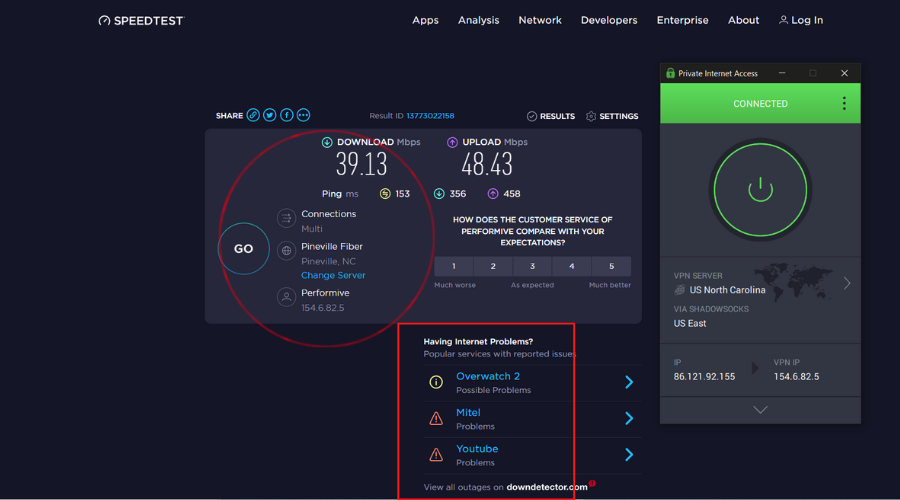Click the US East Shadowsocks text
Screen dimensions: 900x500
pos(690,324)
